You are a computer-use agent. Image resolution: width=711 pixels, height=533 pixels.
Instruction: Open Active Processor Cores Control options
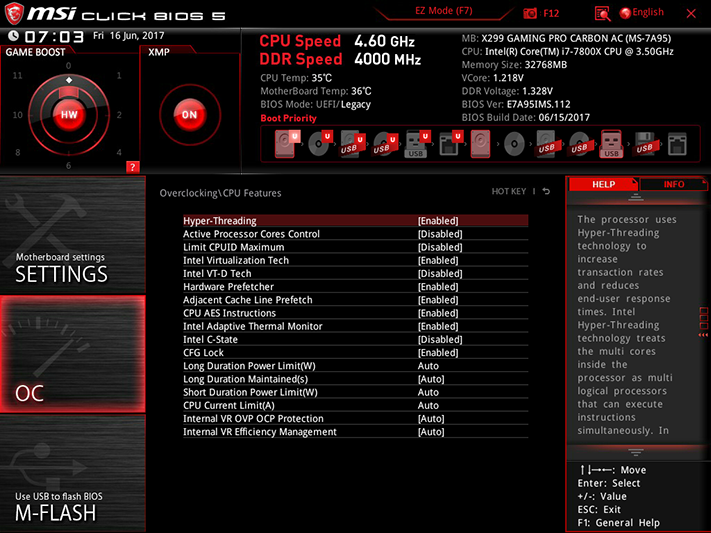[356, 234]
